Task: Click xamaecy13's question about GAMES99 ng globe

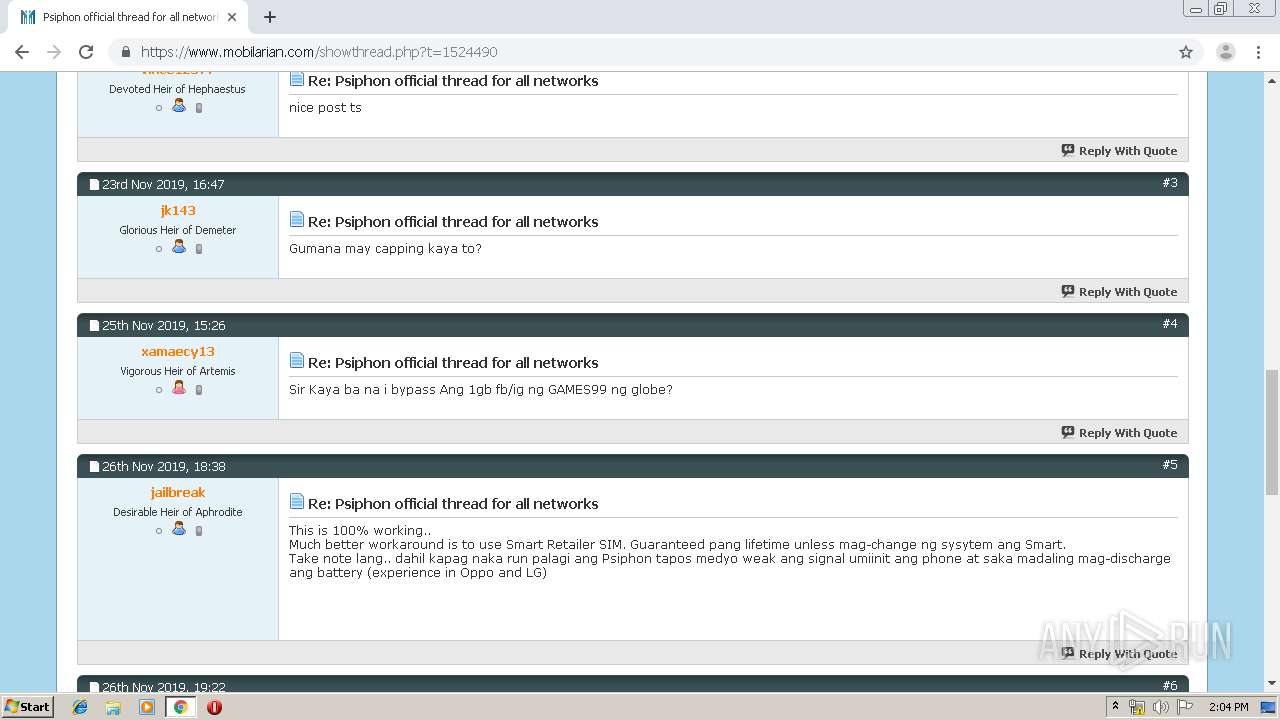Action: tap(481, 389)
